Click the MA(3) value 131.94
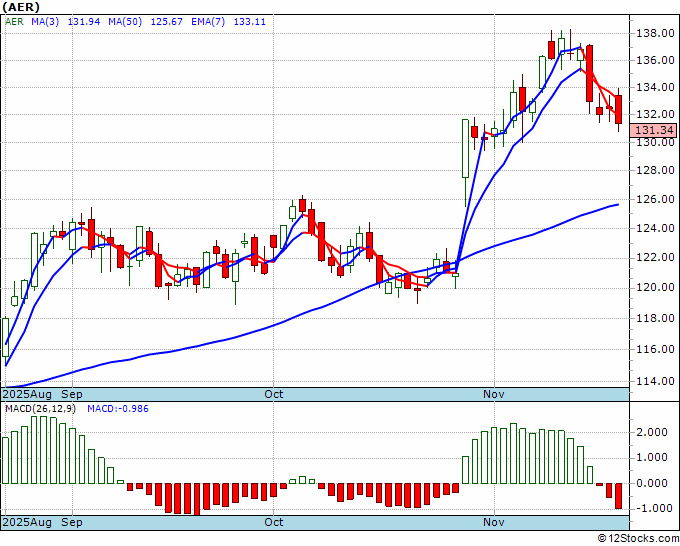The height and width of the screenshot is (546, 680). click(x=84, y=22)
